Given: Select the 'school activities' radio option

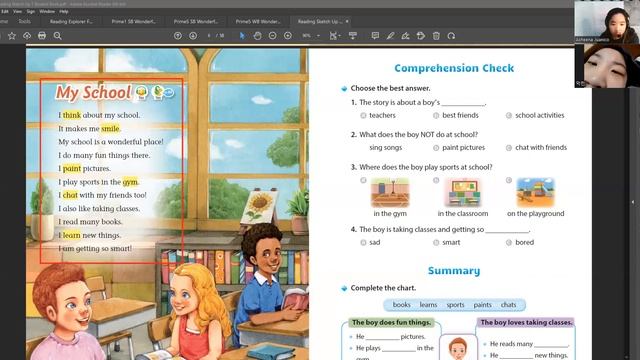Looking at the screenshot, I should pyautogui.click(x=509, y=116).
